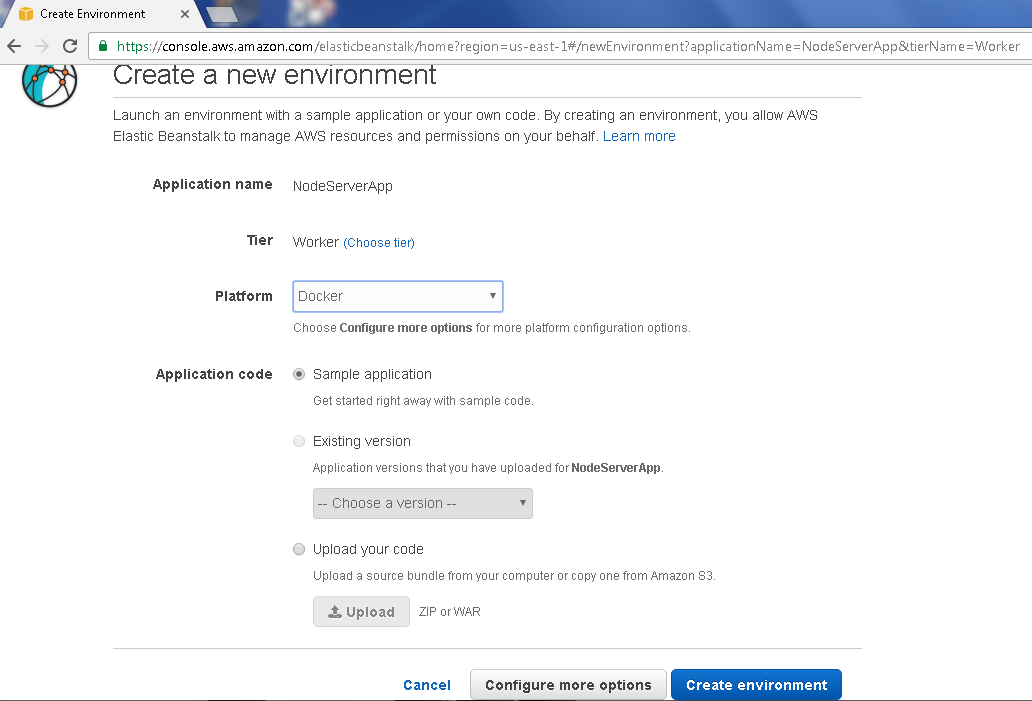The image size is (1032, 701).
Task: Click the 'Get started right away' description
Action: tap(423, 401)
